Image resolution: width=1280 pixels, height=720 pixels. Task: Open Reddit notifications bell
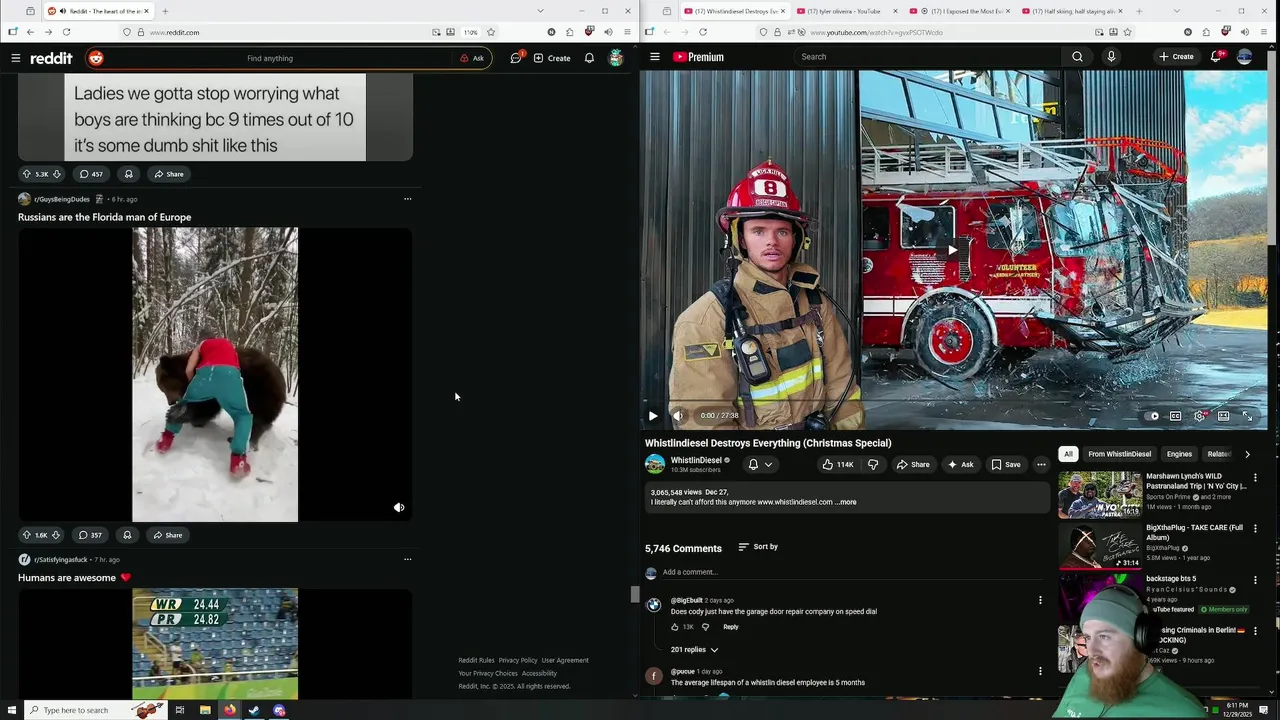pos(589,58)
